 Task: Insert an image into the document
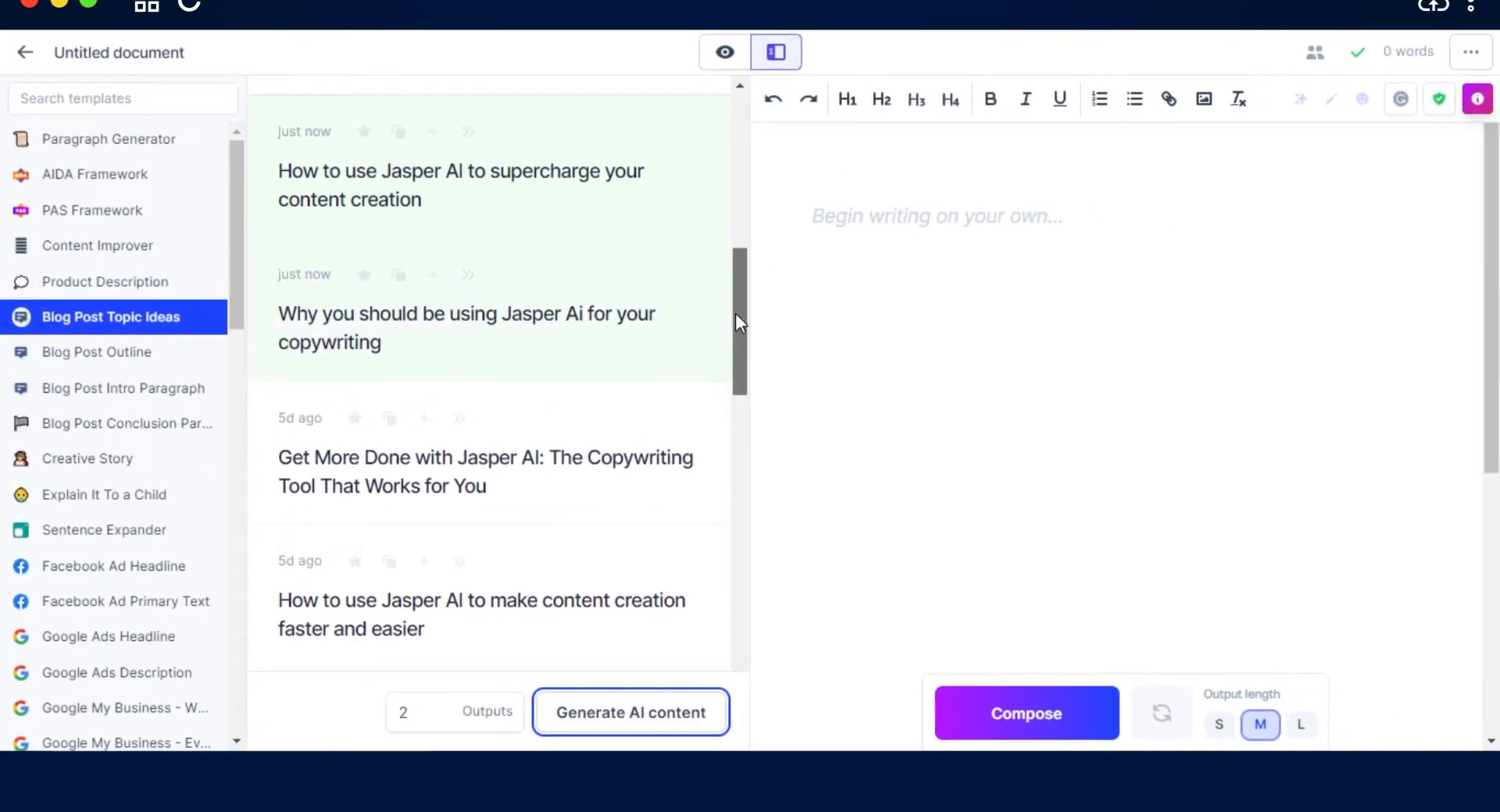(x=1204, y=99)
